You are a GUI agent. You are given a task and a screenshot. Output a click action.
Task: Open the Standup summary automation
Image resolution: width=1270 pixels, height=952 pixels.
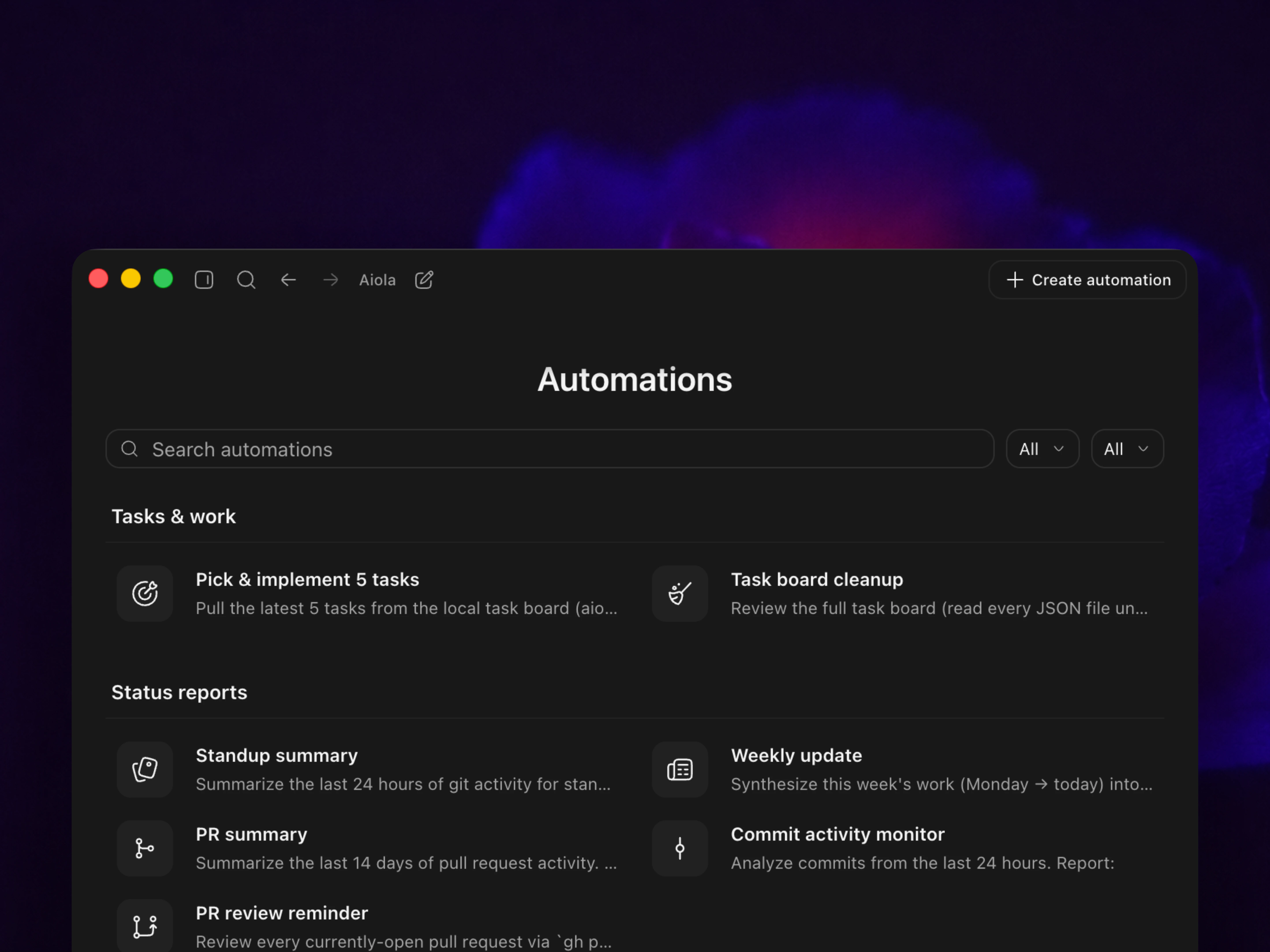[368, 770]
